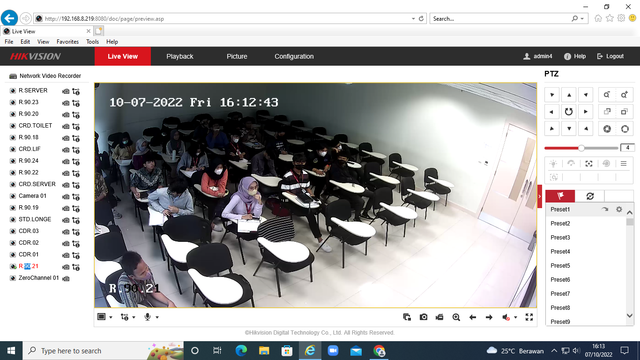This screenshot has width=640, height=360.
Task: Go to previous page with left arrow
Action: pos(473,317)
